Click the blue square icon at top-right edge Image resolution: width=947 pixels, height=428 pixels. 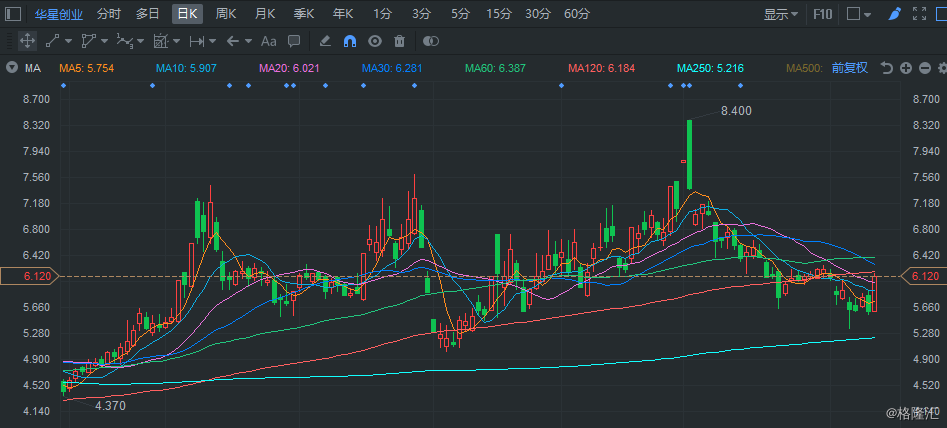[x=942, y=14]
